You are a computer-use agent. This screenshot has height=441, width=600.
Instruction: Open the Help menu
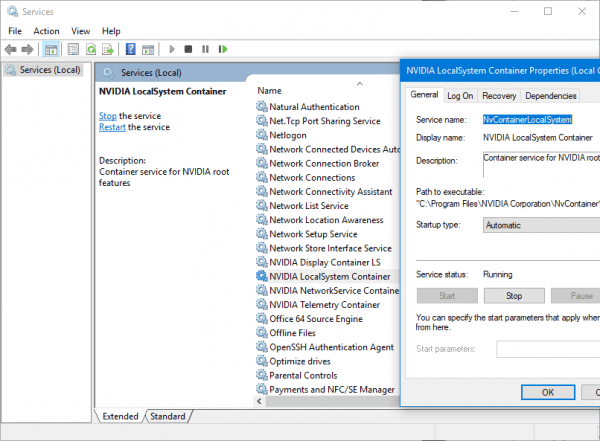tap(111, 31)
